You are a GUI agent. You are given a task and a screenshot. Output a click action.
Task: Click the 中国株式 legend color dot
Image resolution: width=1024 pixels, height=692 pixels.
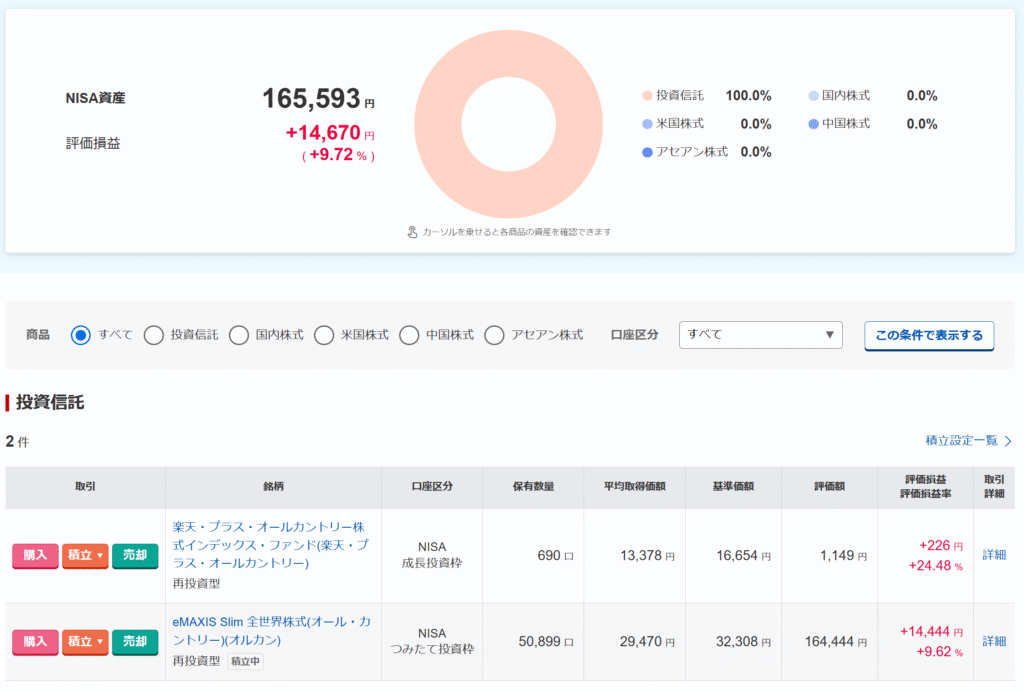pyautogui.click(x=813, y=124)
